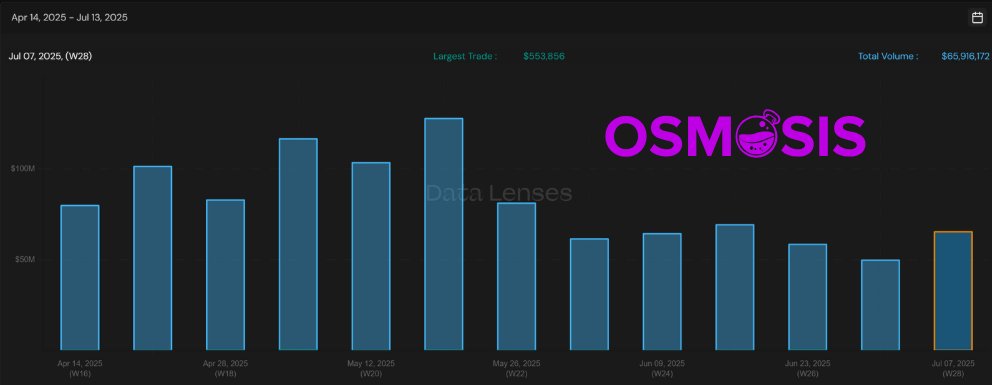Click the Jul 07, 2025, (W28) header text
992x385 pixels.
click(51, 56)
